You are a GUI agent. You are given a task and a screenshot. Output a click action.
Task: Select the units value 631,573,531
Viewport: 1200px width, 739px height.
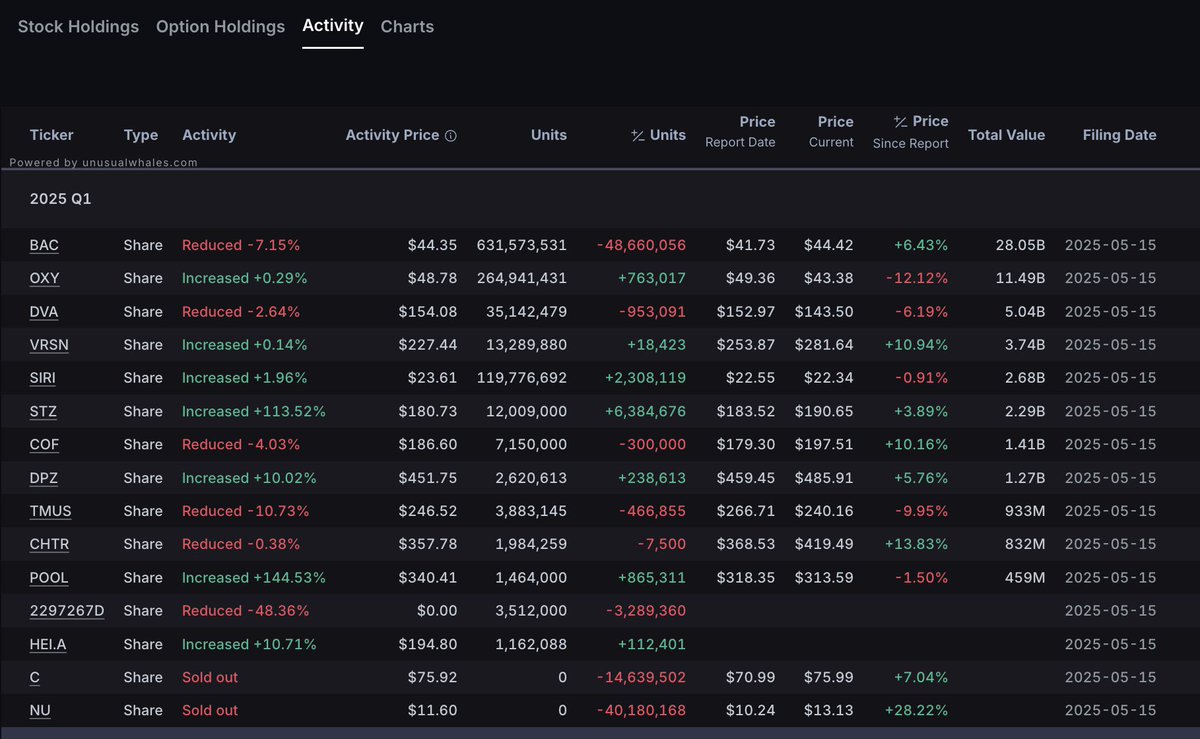(522, 245)
